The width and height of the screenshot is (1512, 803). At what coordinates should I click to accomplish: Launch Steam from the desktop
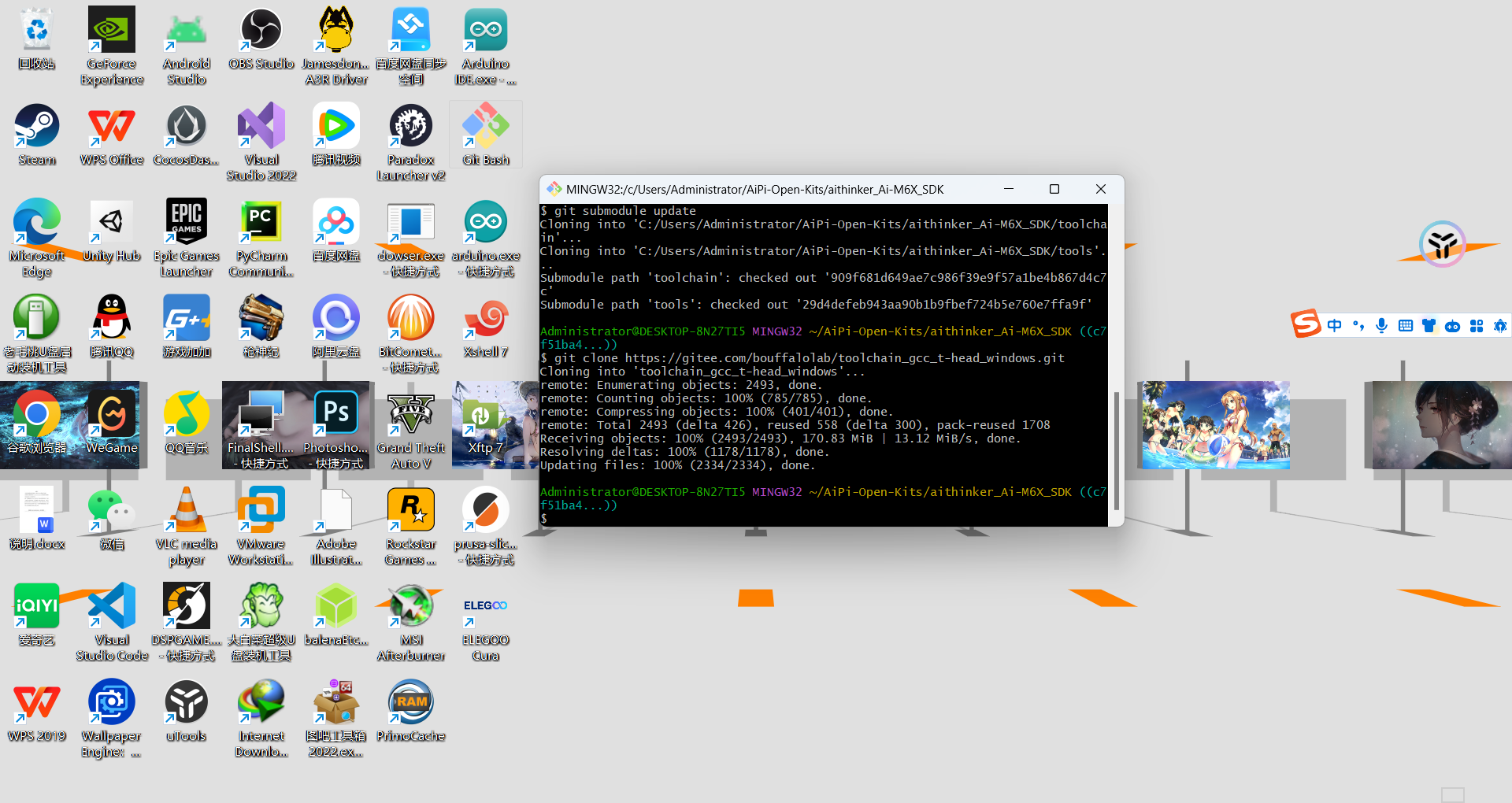point(37,135)
